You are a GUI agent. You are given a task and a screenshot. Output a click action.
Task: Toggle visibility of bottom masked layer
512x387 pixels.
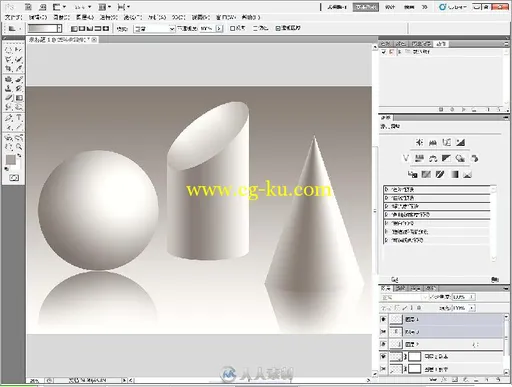coord(383,369)
